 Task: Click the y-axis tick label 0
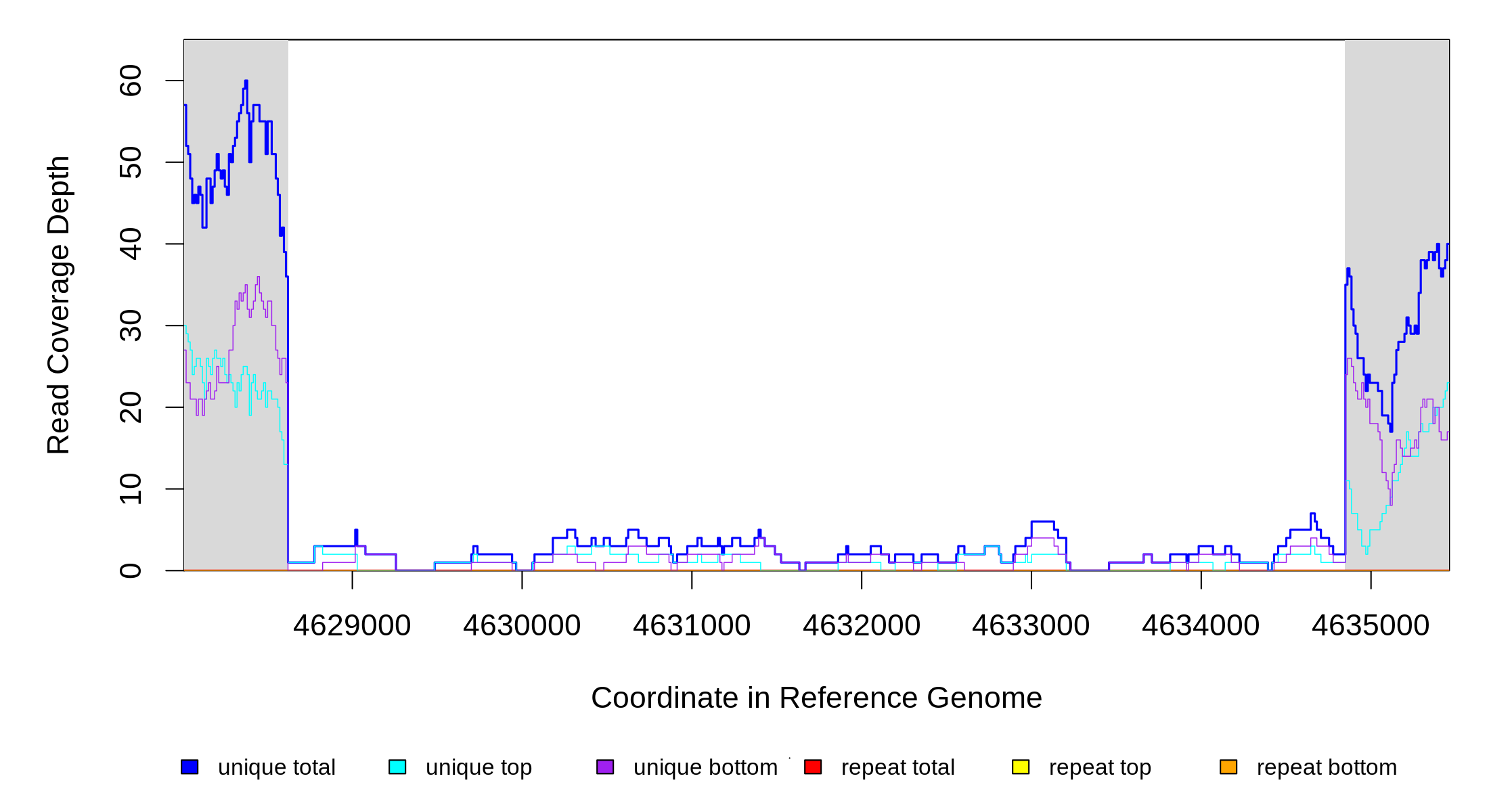(131, 570)
